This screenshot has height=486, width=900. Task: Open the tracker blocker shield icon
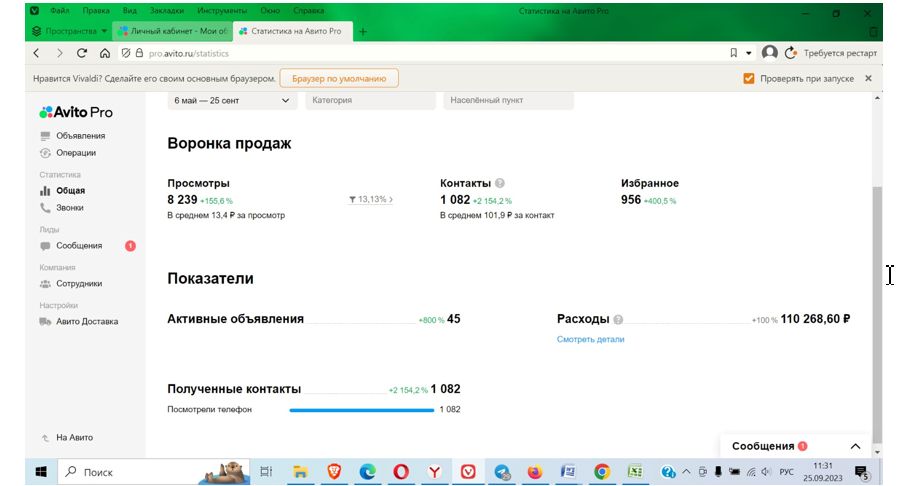126,53
